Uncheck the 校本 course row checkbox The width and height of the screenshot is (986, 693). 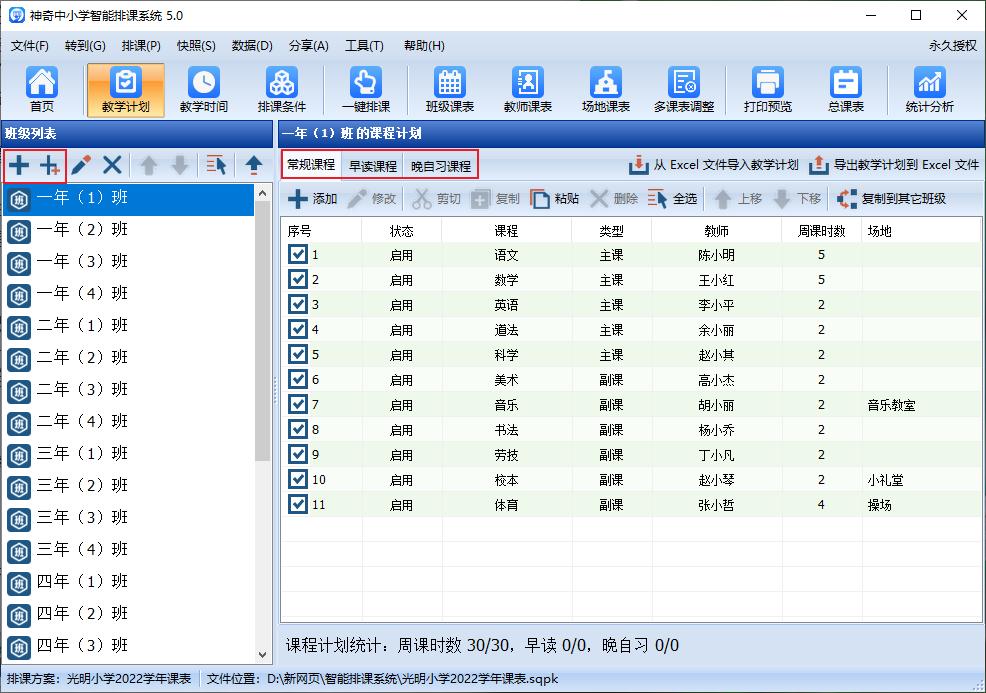pos(297,479)
